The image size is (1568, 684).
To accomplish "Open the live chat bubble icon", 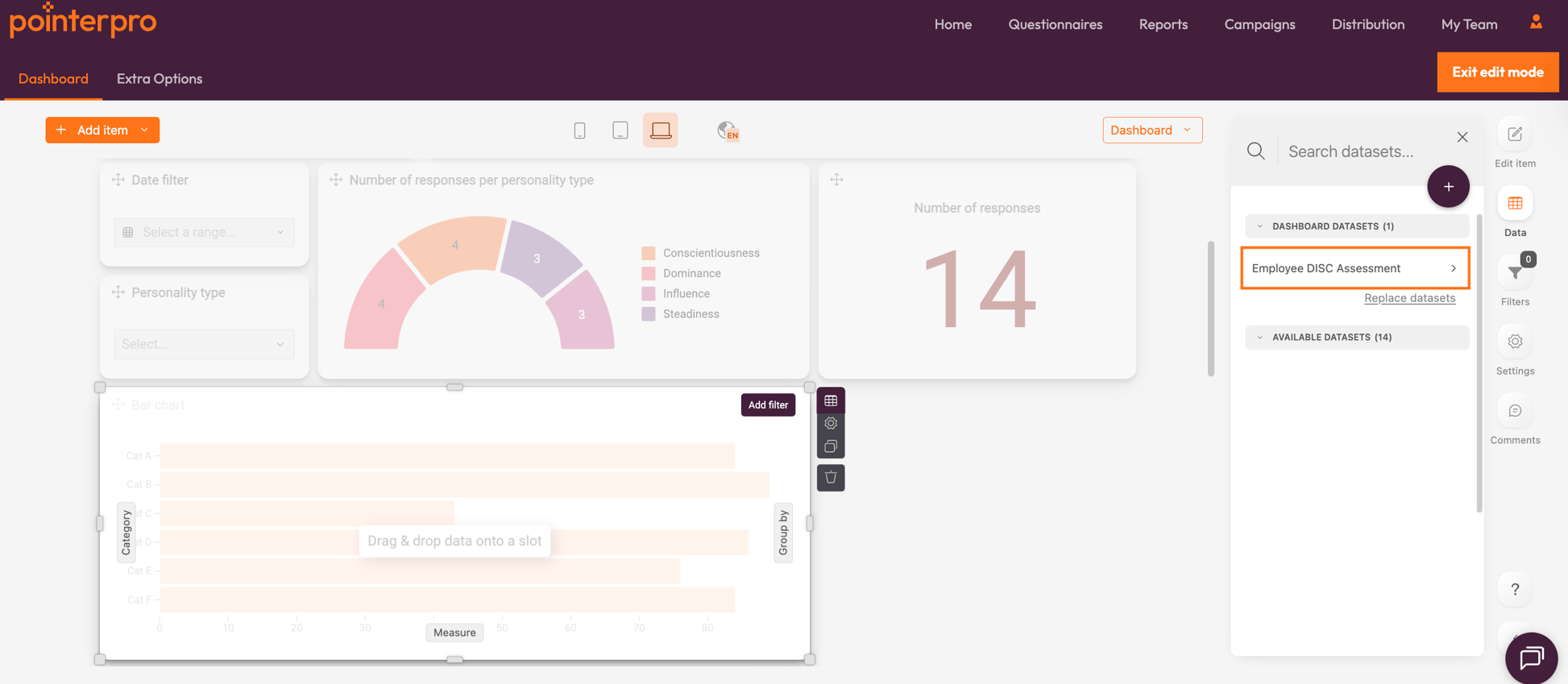I will click(1531, 658).
